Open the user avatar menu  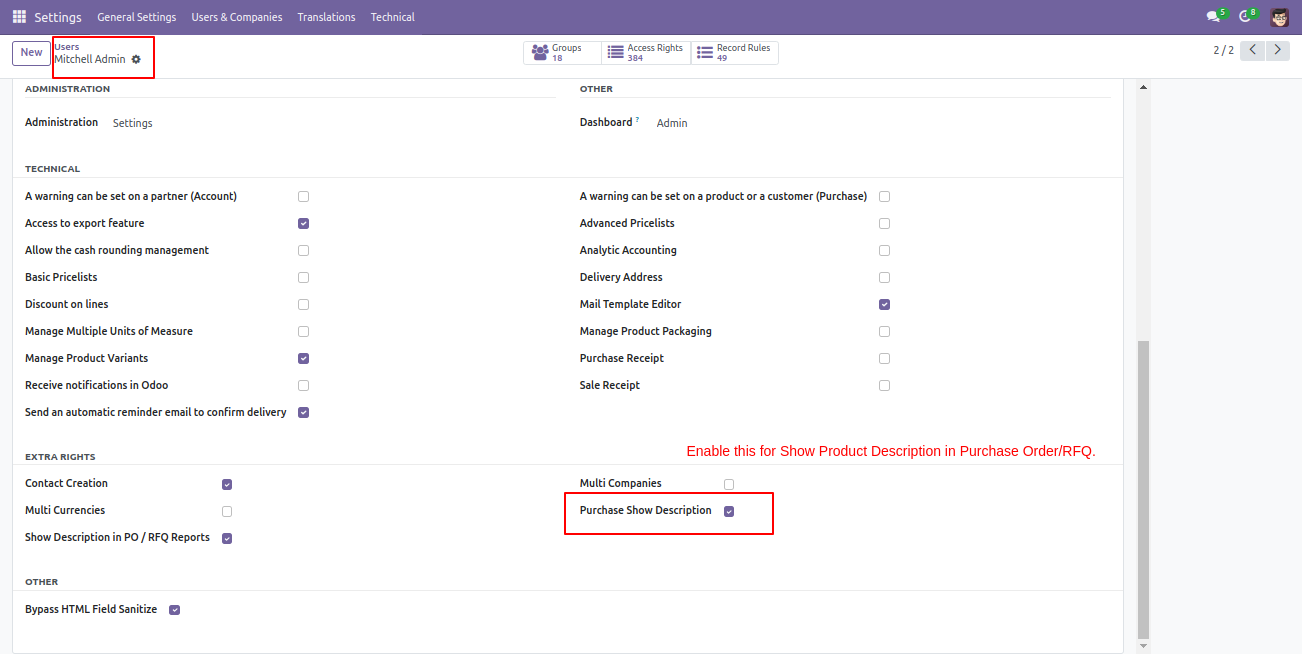pyautogui.click(x=1280, y=17)
